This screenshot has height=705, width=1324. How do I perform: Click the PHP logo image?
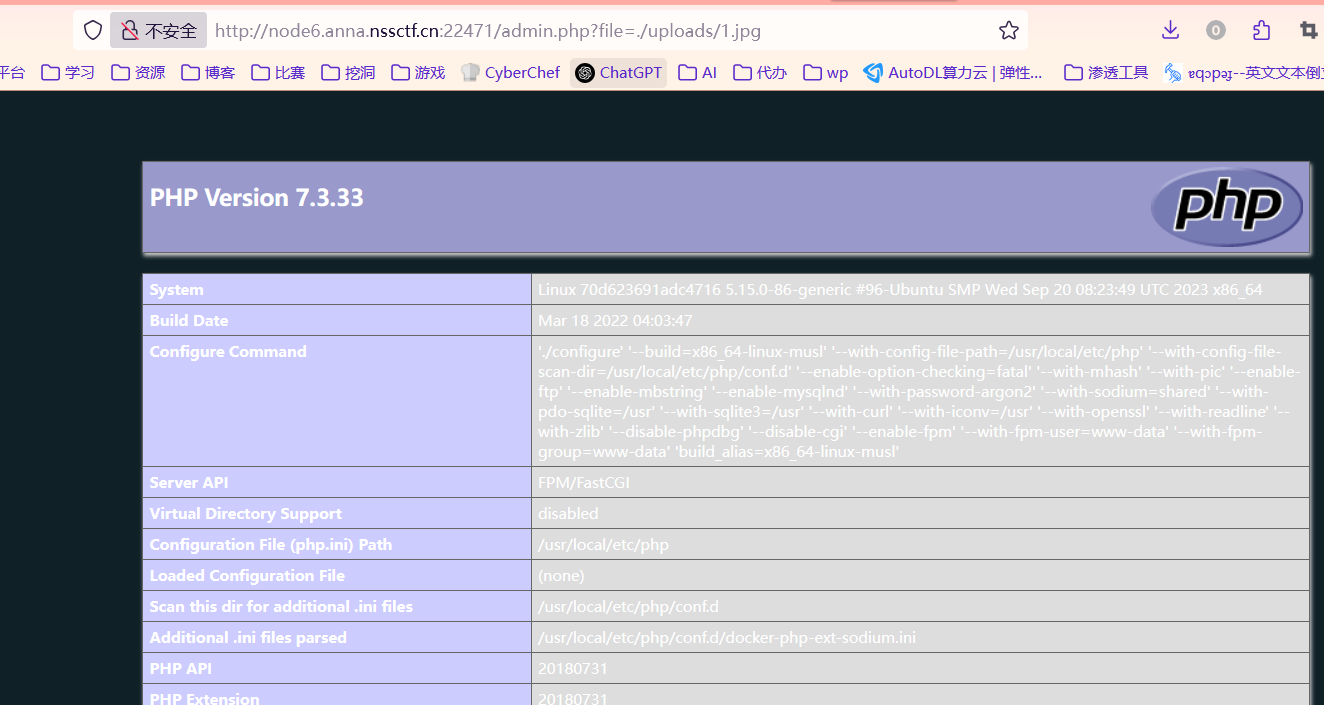[1227, 207]
